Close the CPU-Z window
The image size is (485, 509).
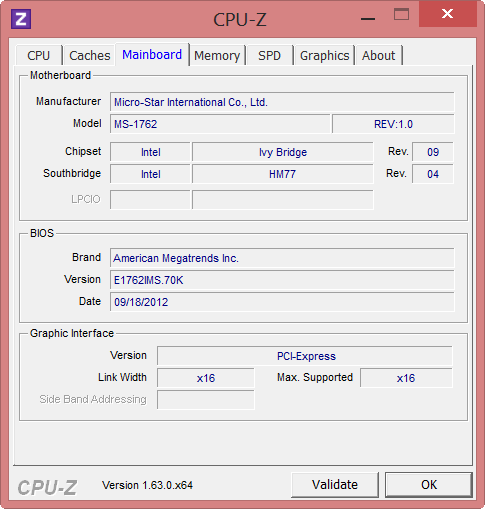[447, 14]
